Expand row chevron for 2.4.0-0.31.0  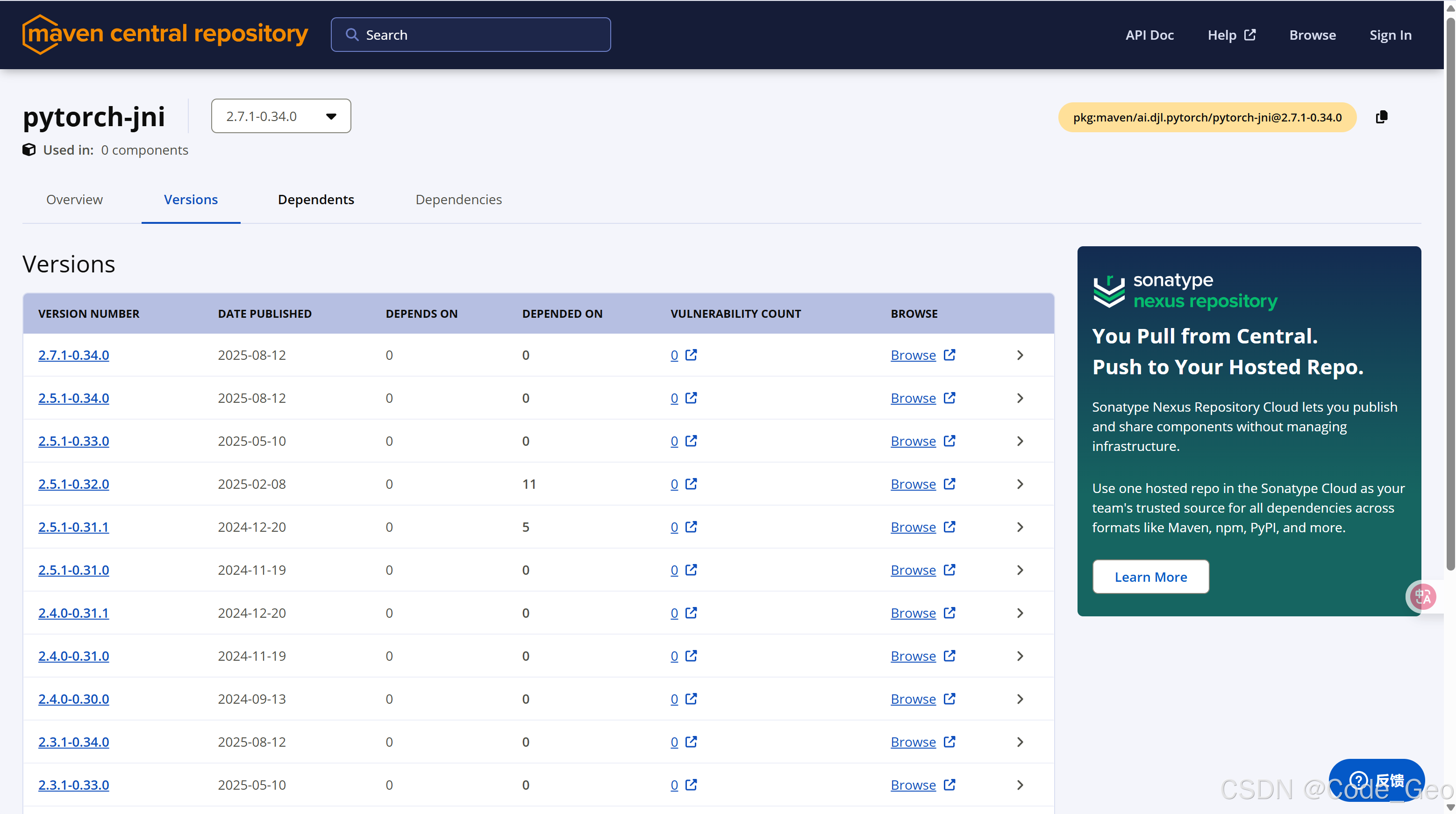point(1020,656)
